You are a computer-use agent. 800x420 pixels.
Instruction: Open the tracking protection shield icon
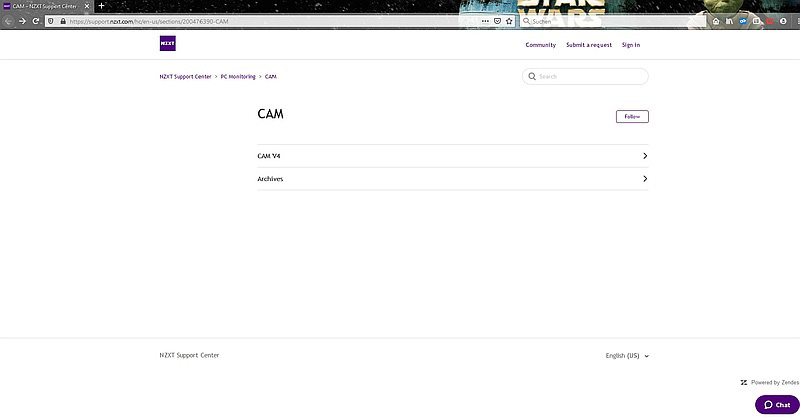[51, 21]
